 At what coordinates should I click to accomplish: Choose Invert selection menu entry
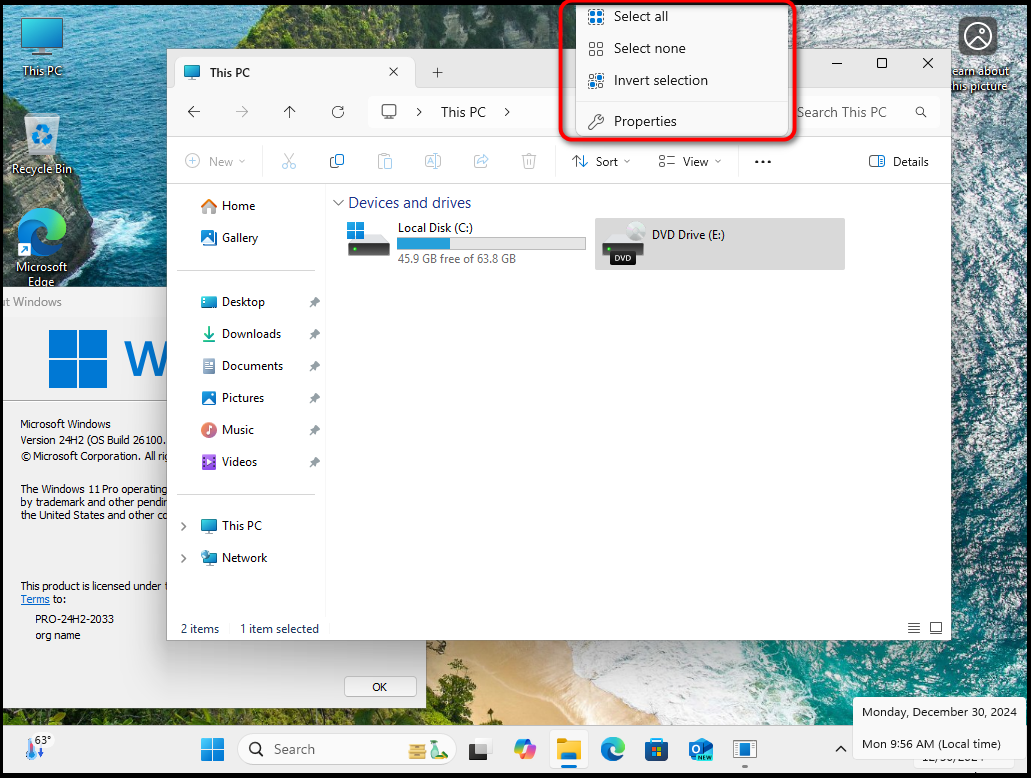[x=681, y=80]
